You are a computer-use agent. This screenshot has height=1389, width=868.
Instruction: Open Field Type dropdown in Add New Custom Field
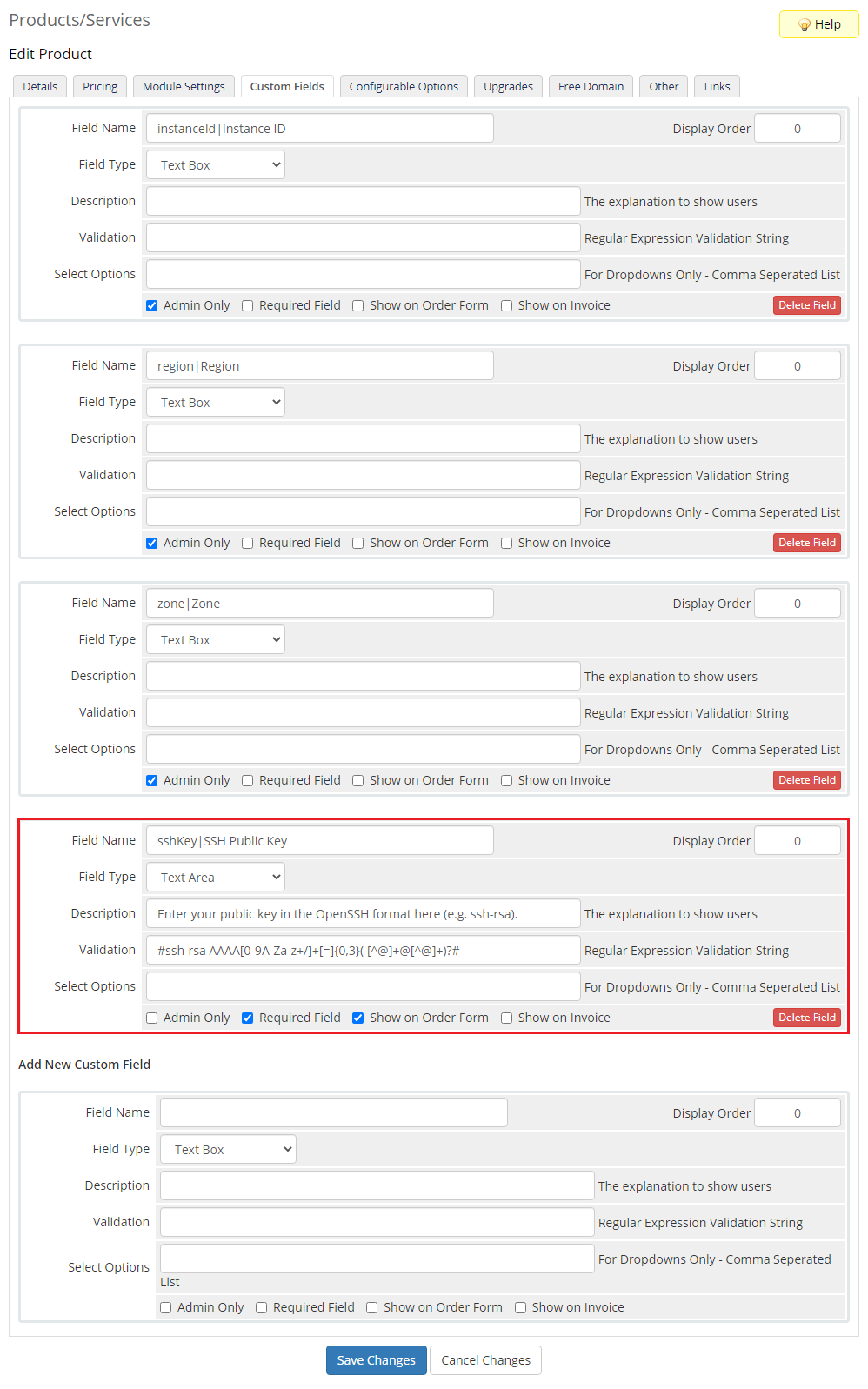228,1149
